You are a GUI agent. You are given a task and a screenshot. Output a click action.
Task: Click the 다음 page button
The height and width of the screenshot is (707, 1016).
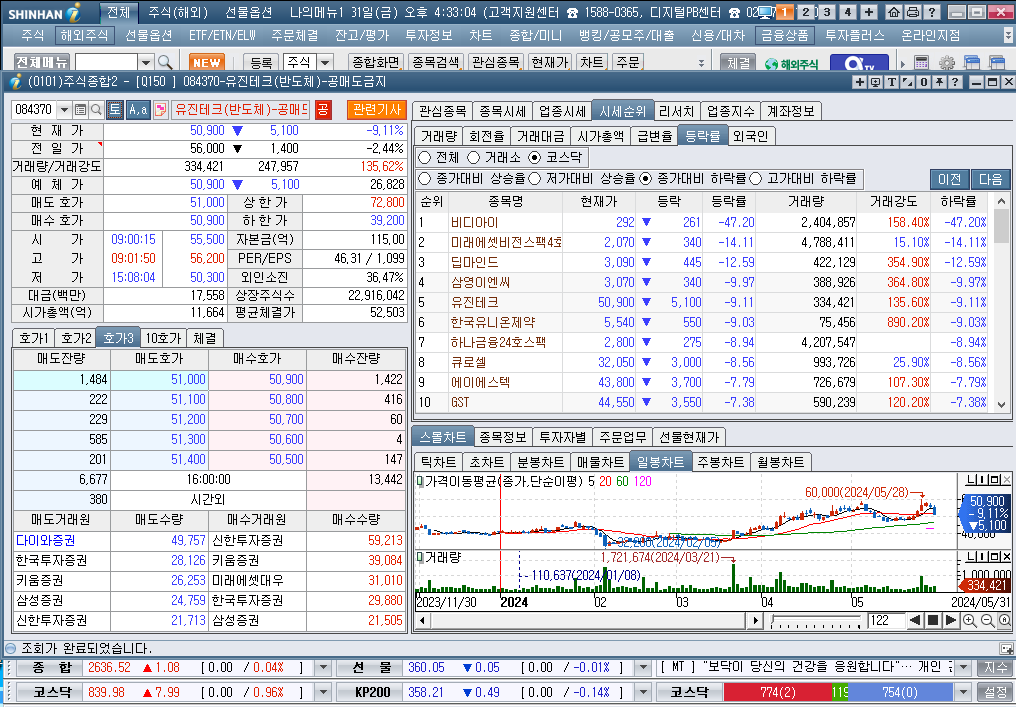pos(990,179)
